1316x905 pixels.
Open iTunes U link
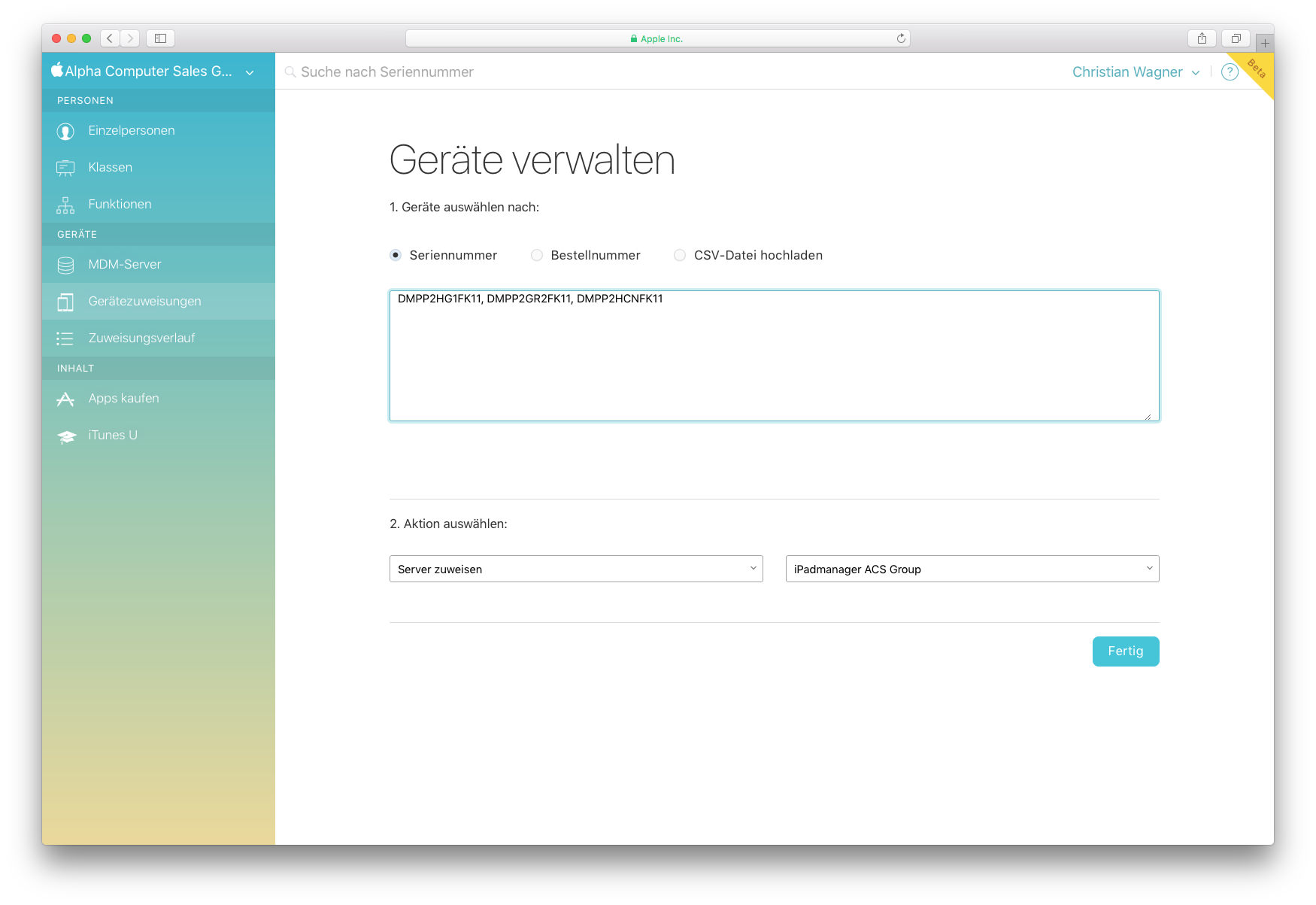click(x=159, y=436)
